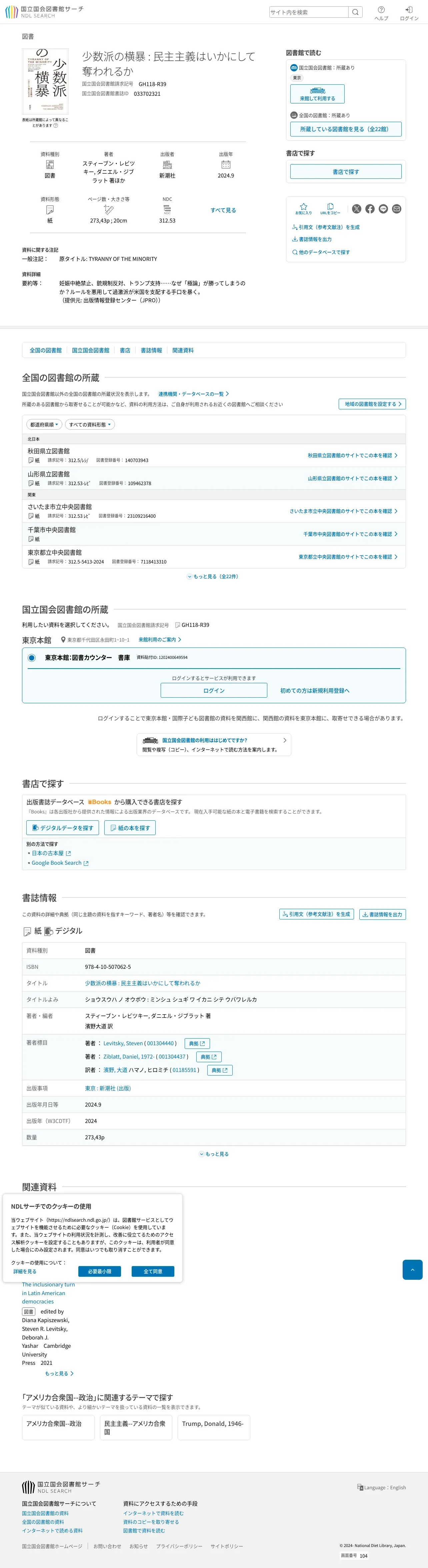The width and height of the screenshot is (428, 1568).
Task: Jump to 全国の図書館 section tab
Action: click(x=46, y=350)
